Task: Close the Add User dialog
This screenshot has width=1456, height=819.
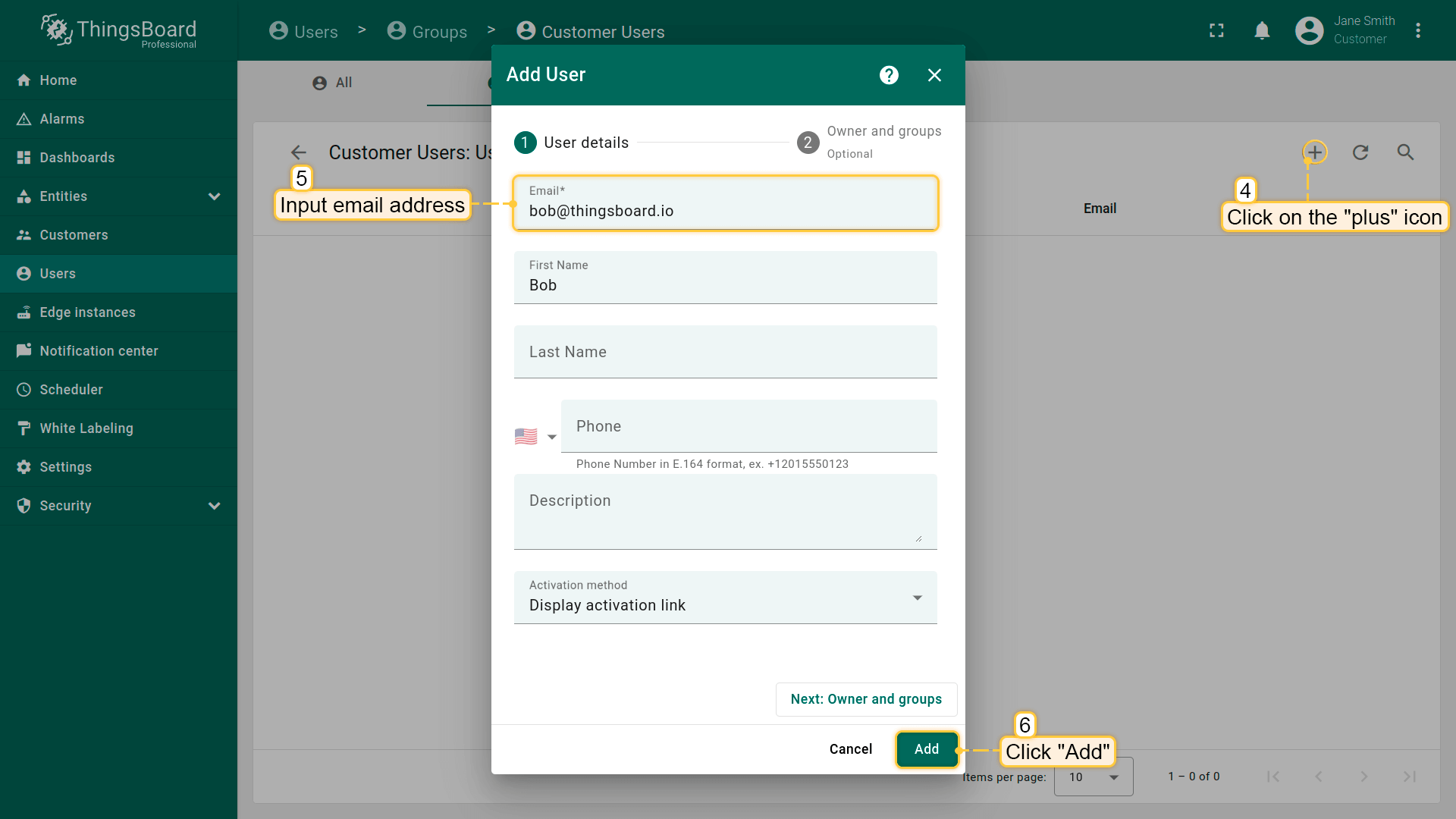Action: [934, 75]
